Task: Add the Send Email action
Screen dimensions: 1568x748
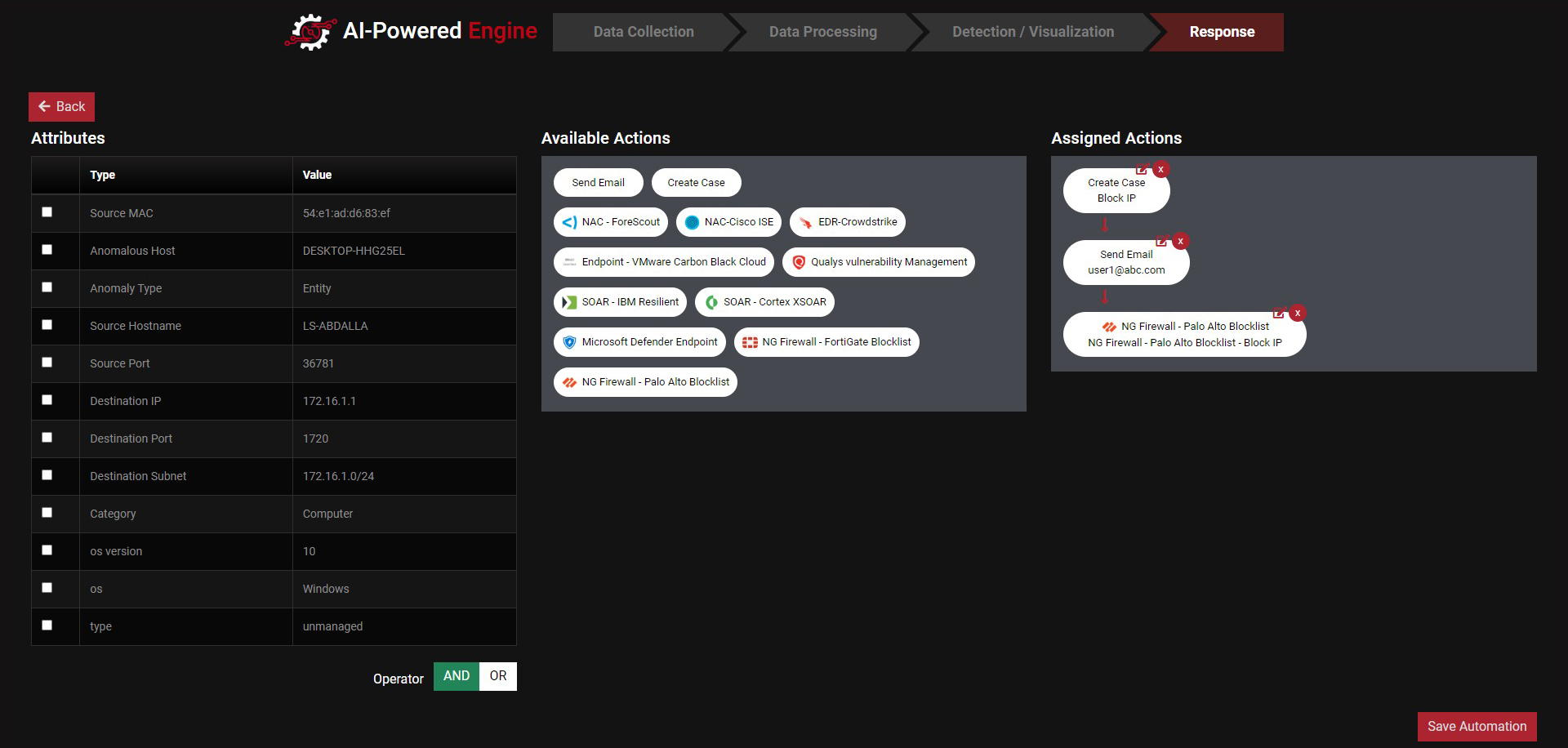Action: pyautogui.click(x=599, y=183)
